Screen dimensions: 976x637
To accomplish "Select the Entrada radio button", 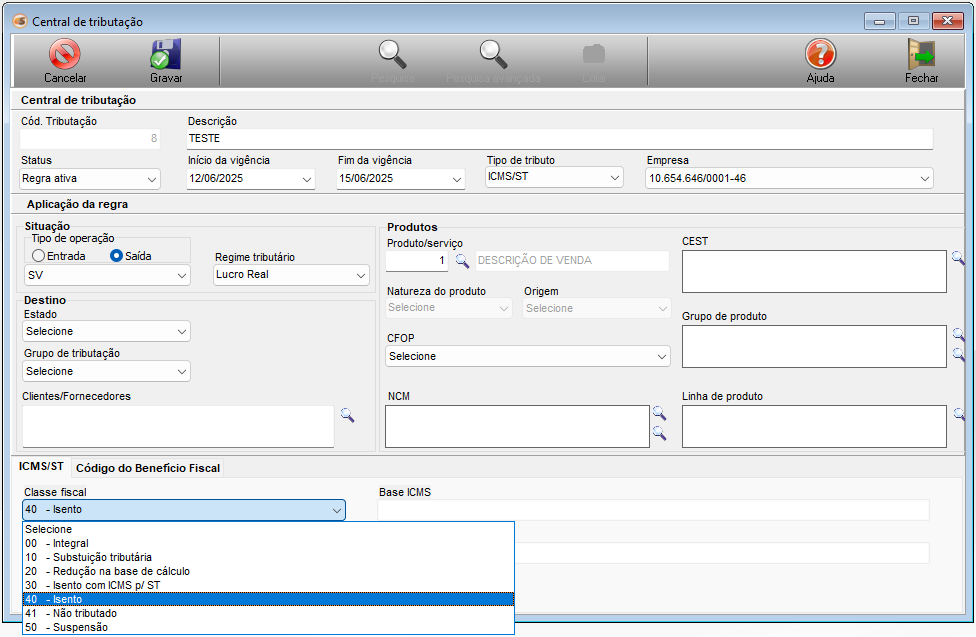I will coord(39,256).
